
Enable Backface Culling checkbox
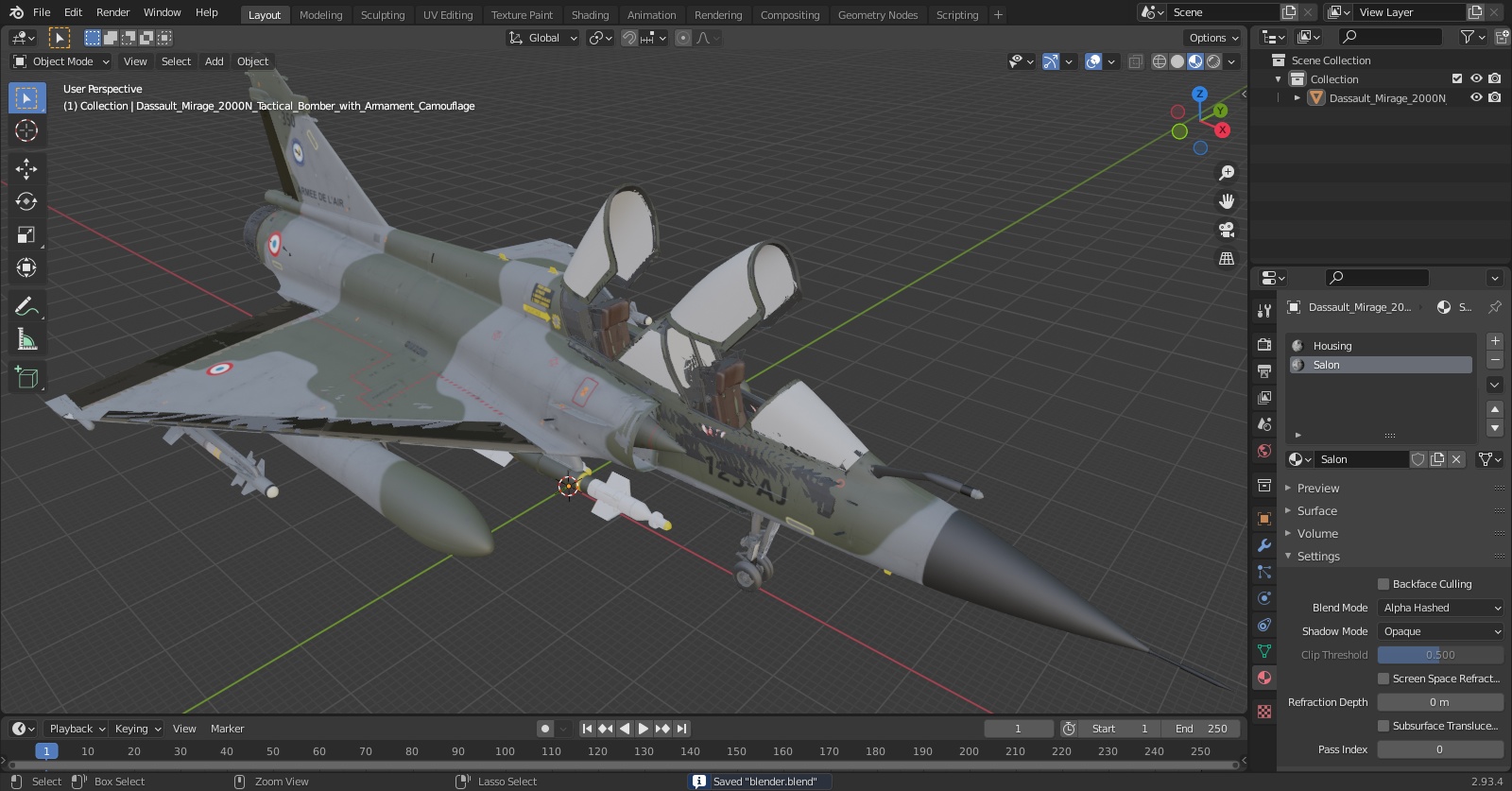click(1383, 584)
